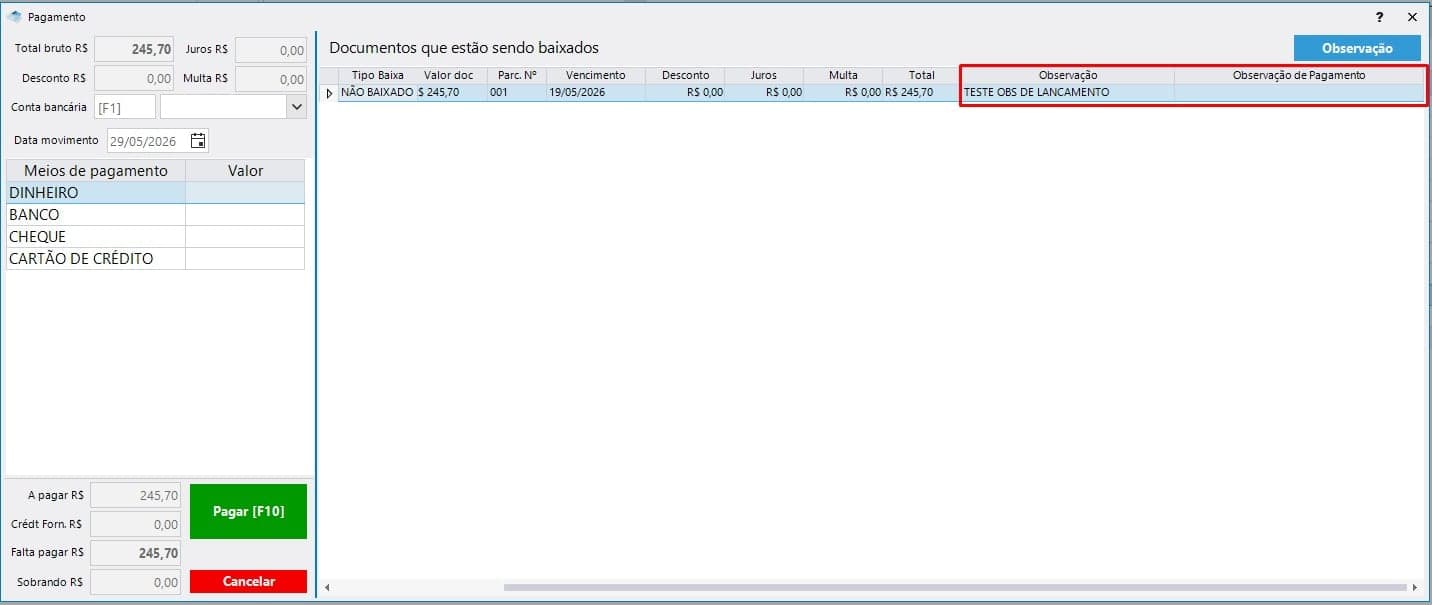Click the Observação de Pagamento column header

coord(1299,75)
